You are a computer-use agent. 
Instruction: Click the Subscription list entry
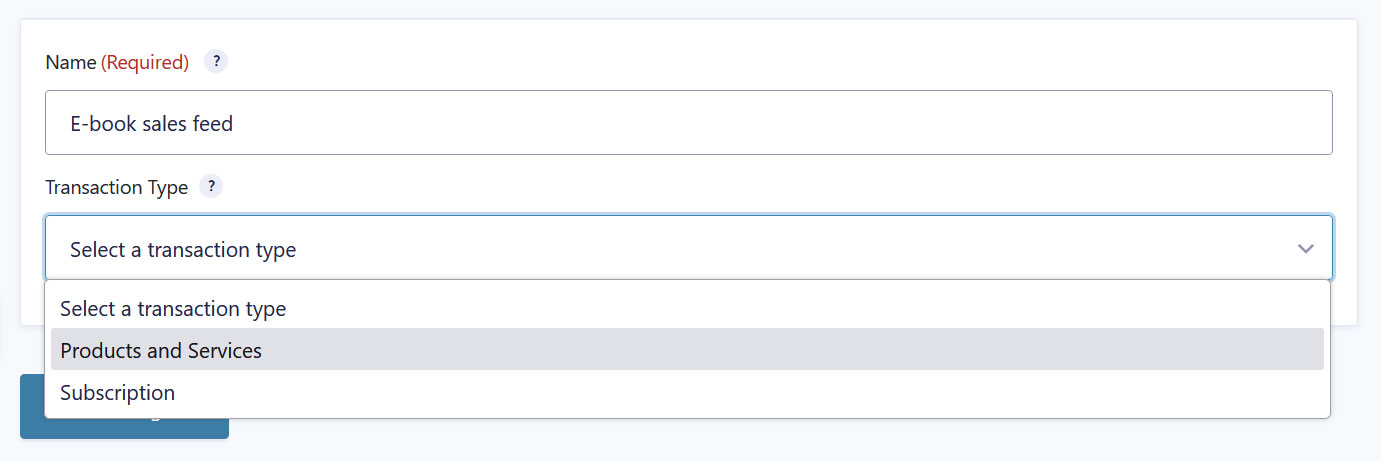(x=687, y=392)
